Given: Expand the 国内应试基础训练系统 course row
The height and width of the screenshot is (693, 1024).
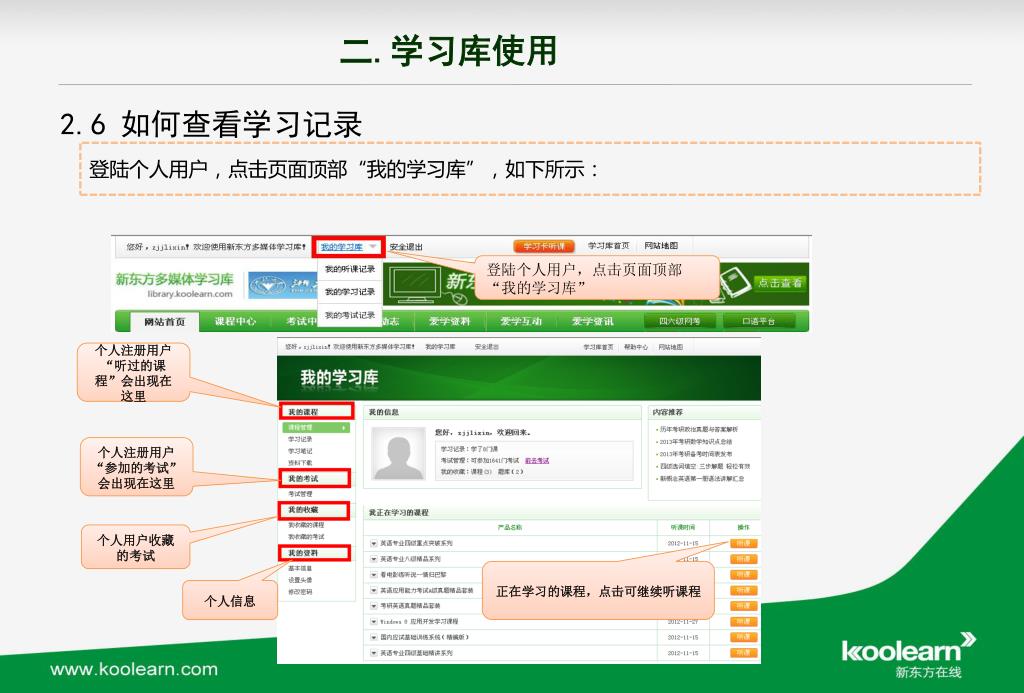Looking at the screenshot, I should [374, 637].
